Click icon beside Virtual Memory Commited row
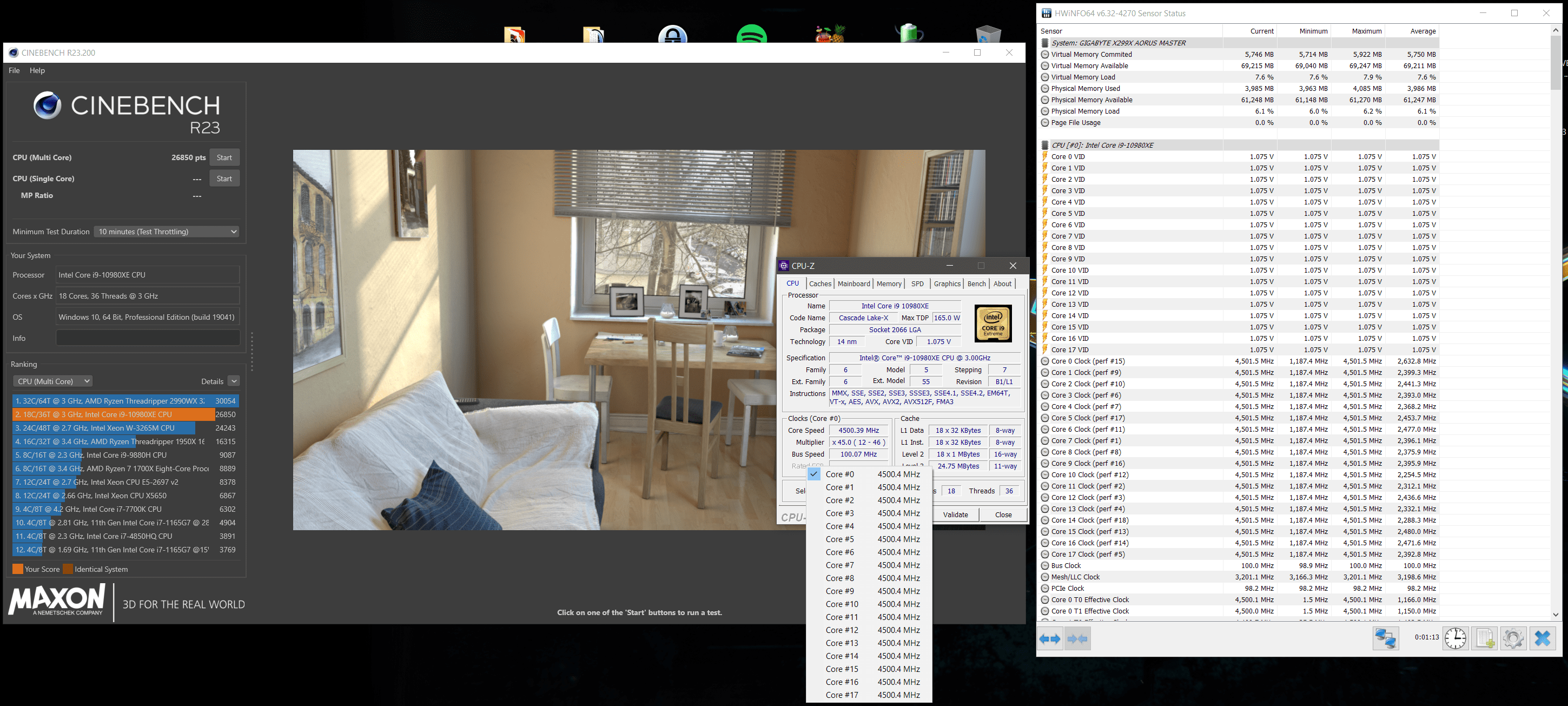 pos(1044,54)
